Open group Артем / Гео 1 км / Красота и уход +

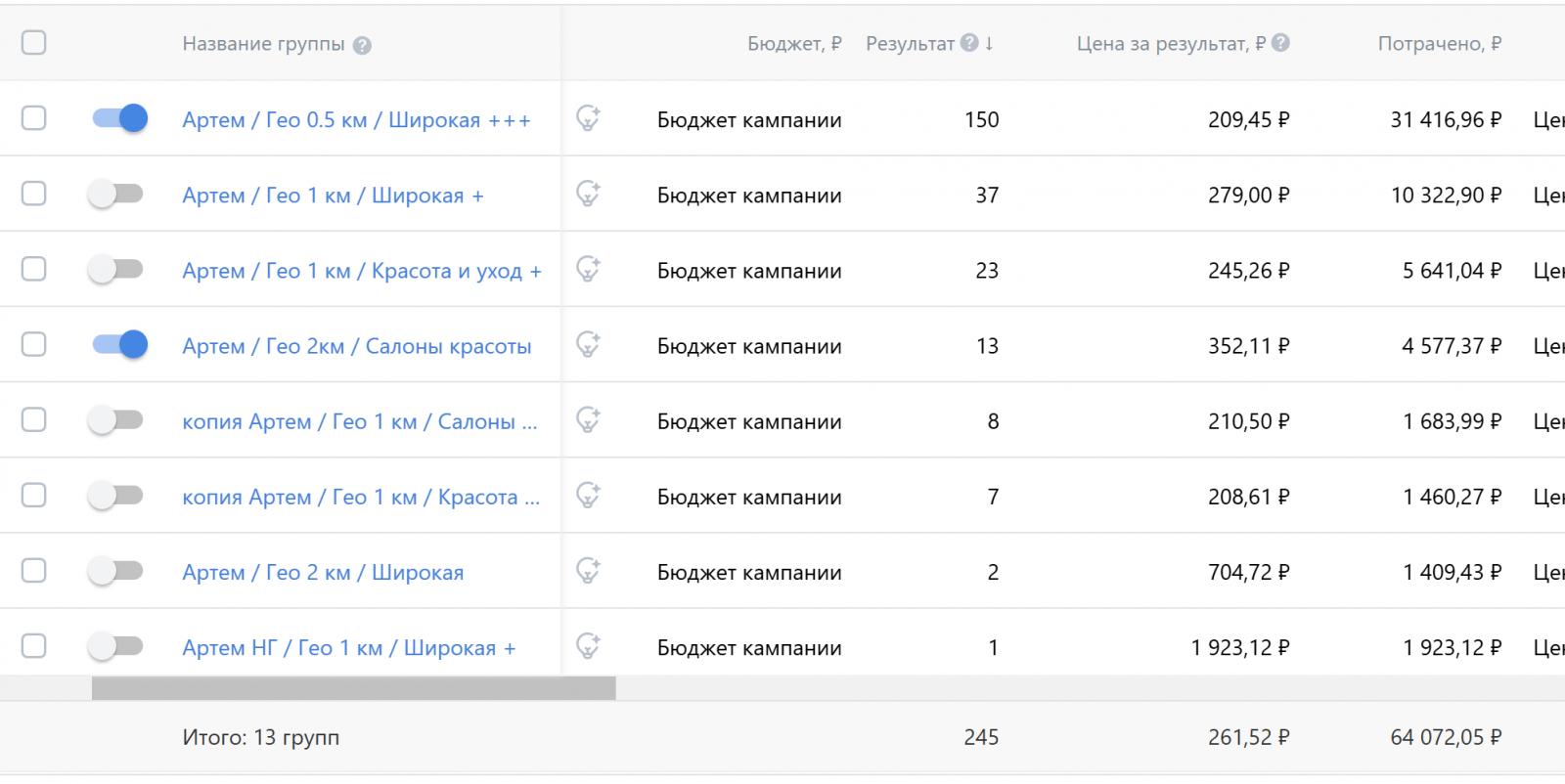pyautogui.click(x=361, y=271)
